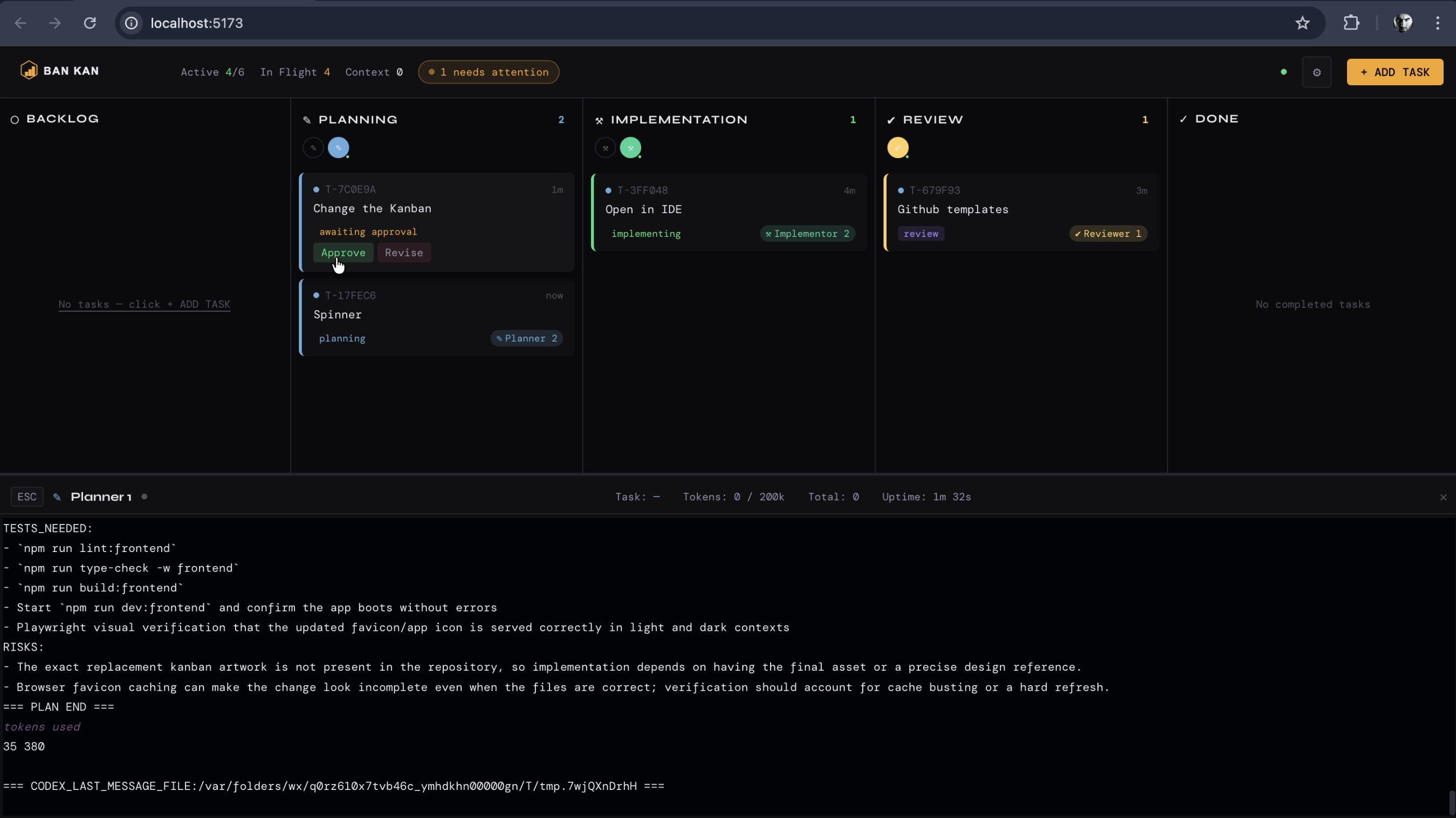Approve the Change the Kanban plan

click(x=343, y=253)
